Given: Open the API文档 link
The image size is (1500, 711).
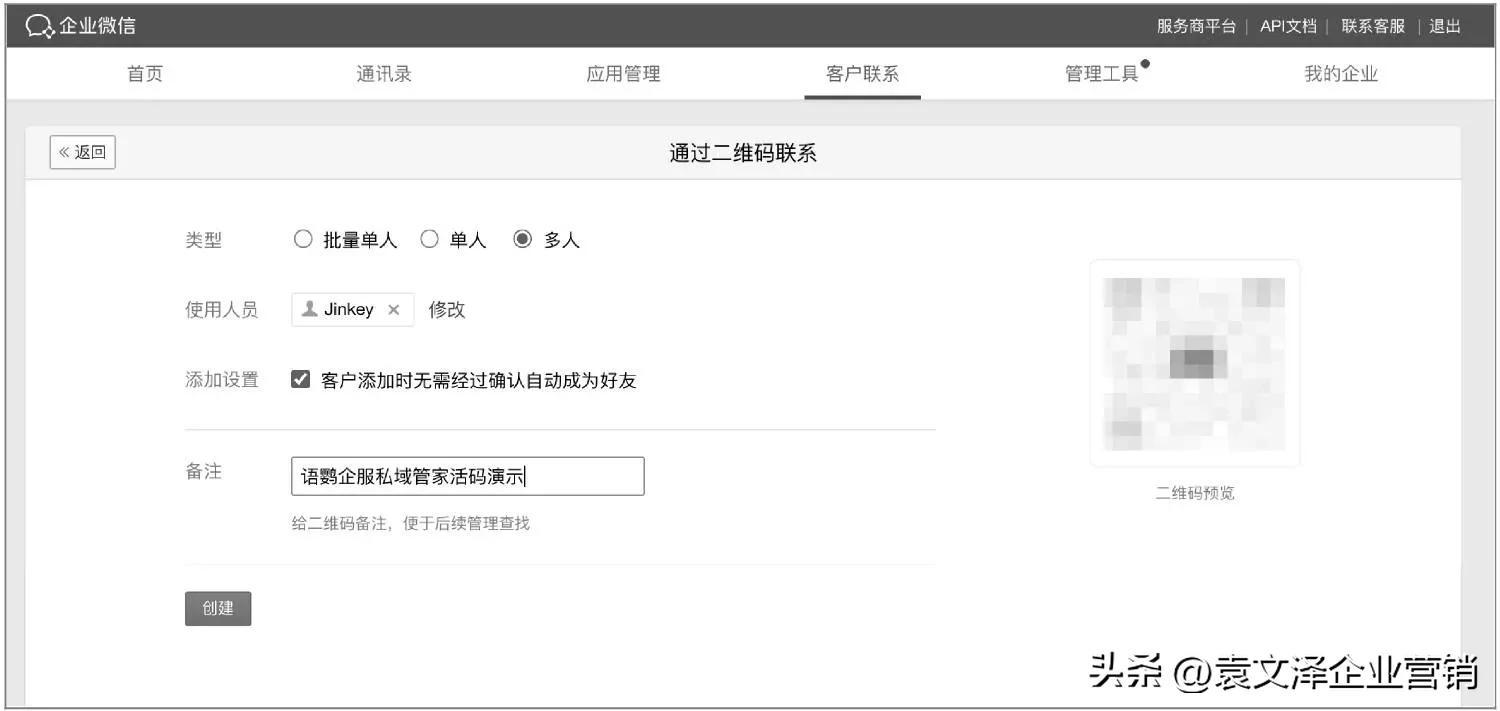Looking at the screenshot, I should (x=1288, y=27).
